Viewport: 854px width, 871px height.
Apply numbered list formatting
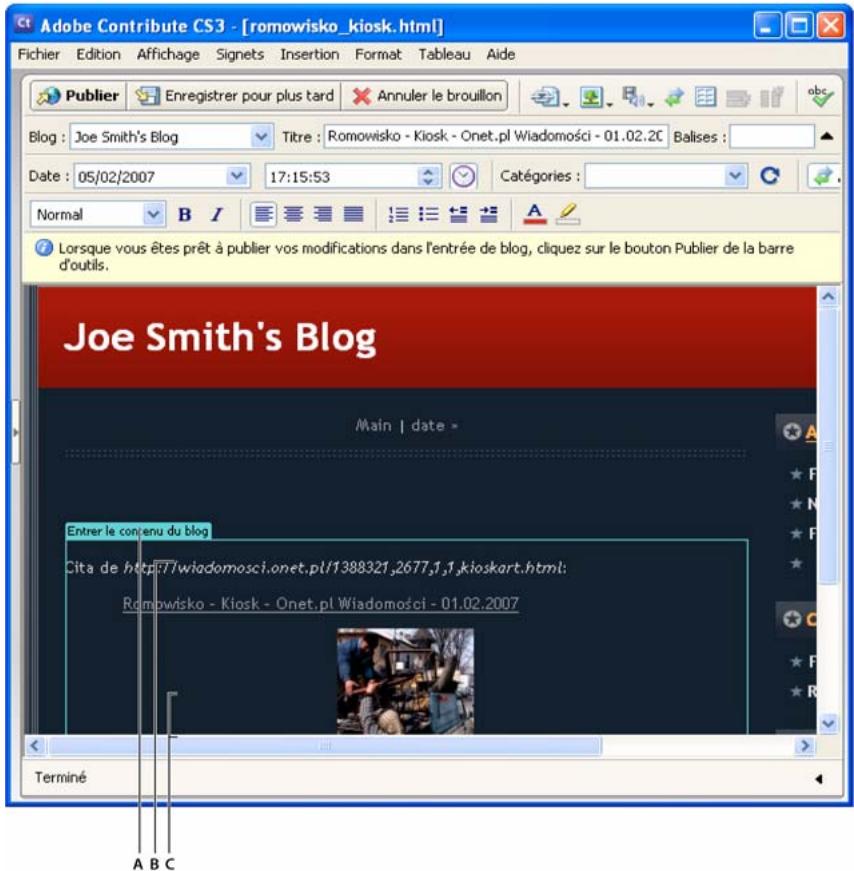click(398, 214)
